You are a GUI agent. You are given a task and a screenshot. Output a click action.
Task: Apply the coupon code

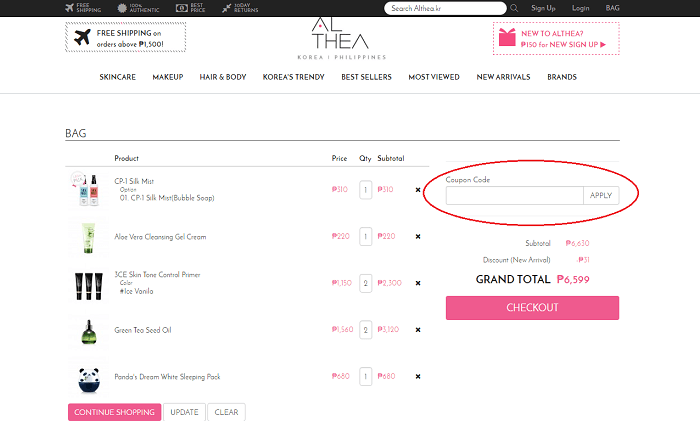pyautogui.click(x=601, y=196)
